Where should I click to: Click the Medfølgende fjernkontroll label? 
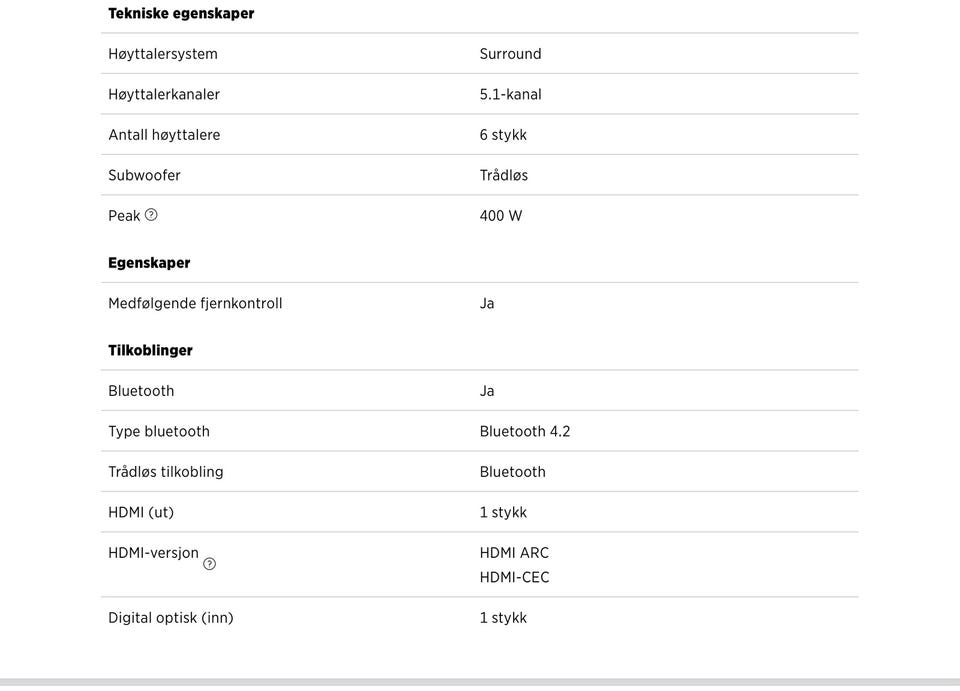195,304
